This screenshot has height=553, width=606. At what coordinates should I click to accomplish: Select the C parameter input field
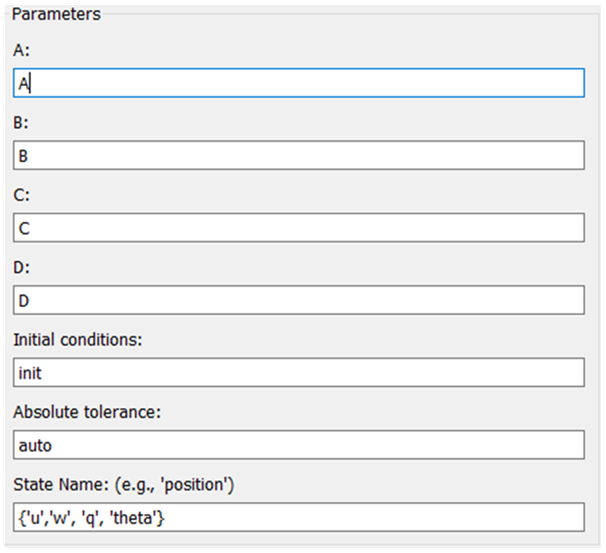pos(299,228)
